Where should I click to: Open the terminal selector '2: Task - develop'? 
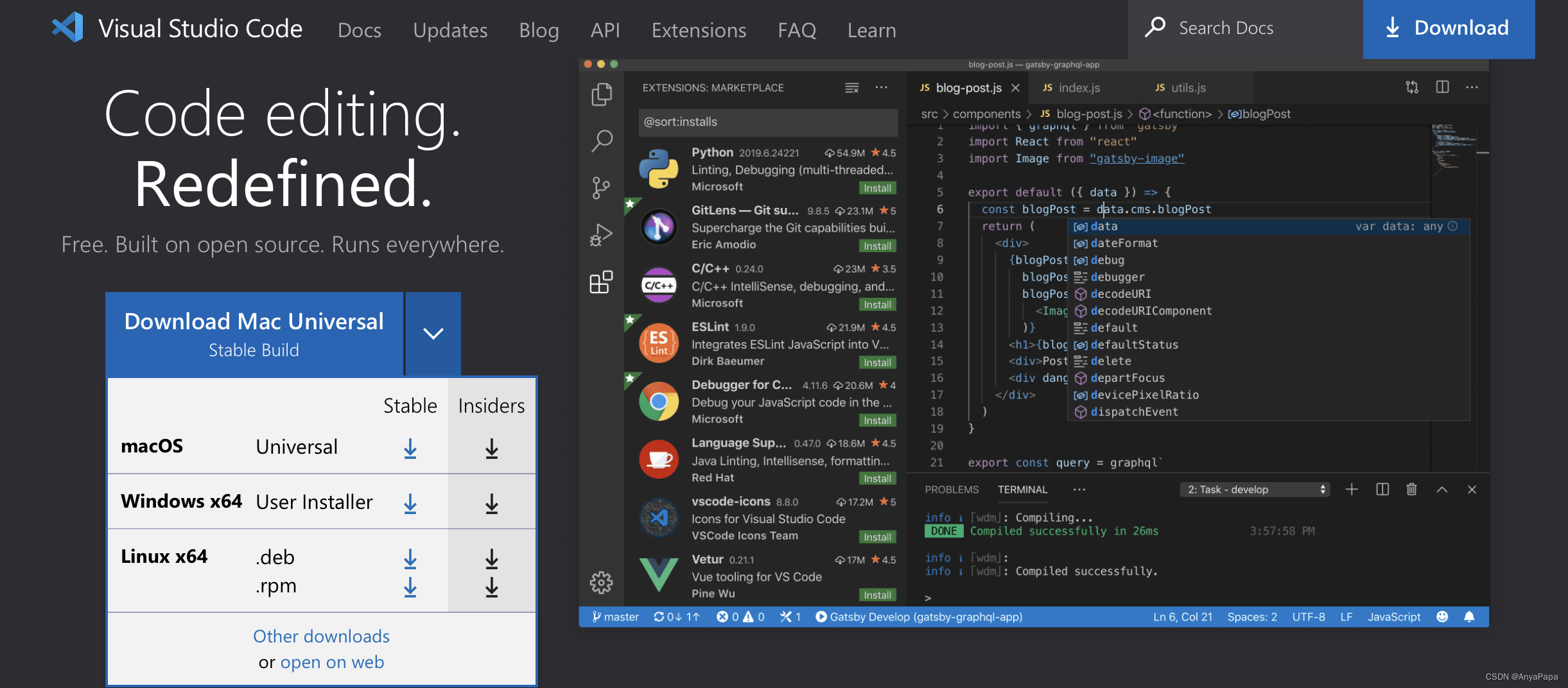pos(1255,490)
